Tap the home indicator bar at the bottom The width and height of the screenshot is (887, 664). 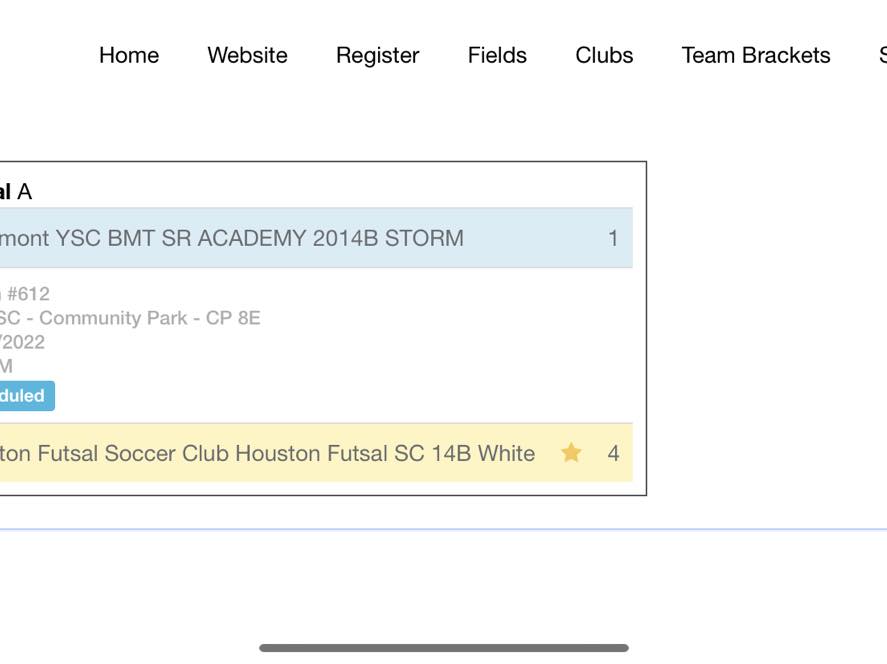tap(444, 648)
